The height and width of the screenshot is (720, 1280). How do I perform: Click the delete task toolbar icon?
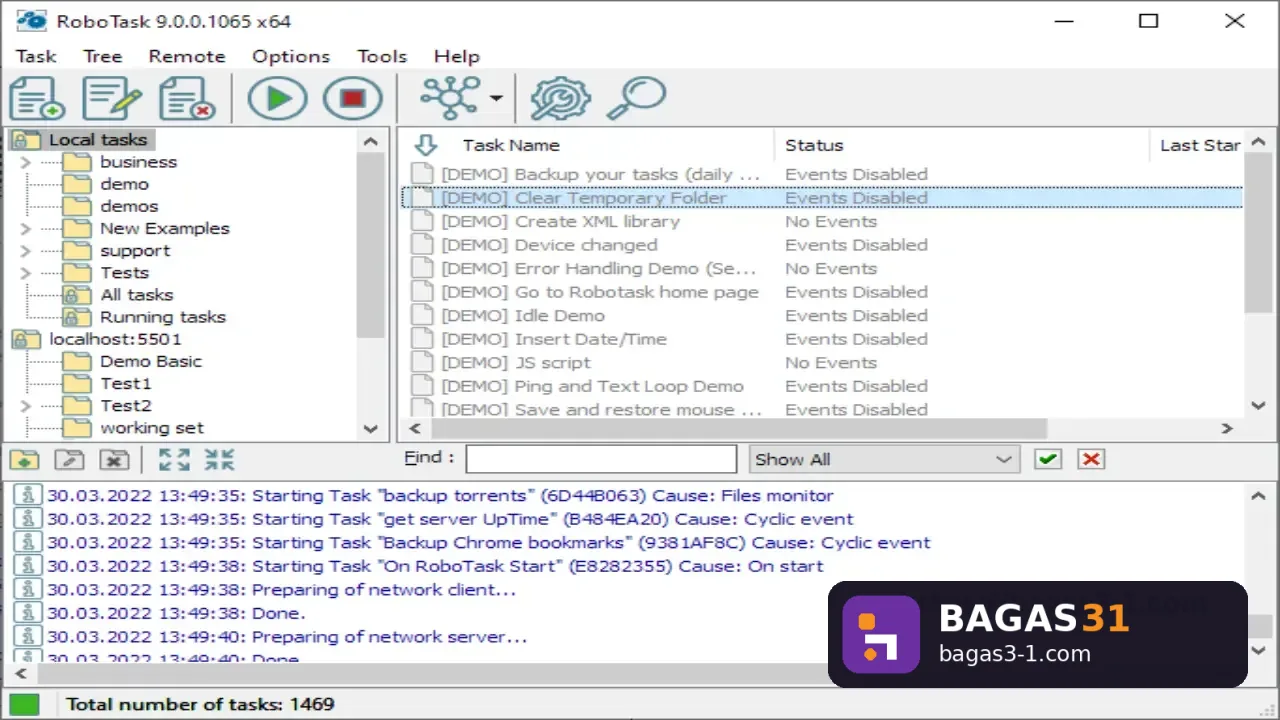point(187,98)
